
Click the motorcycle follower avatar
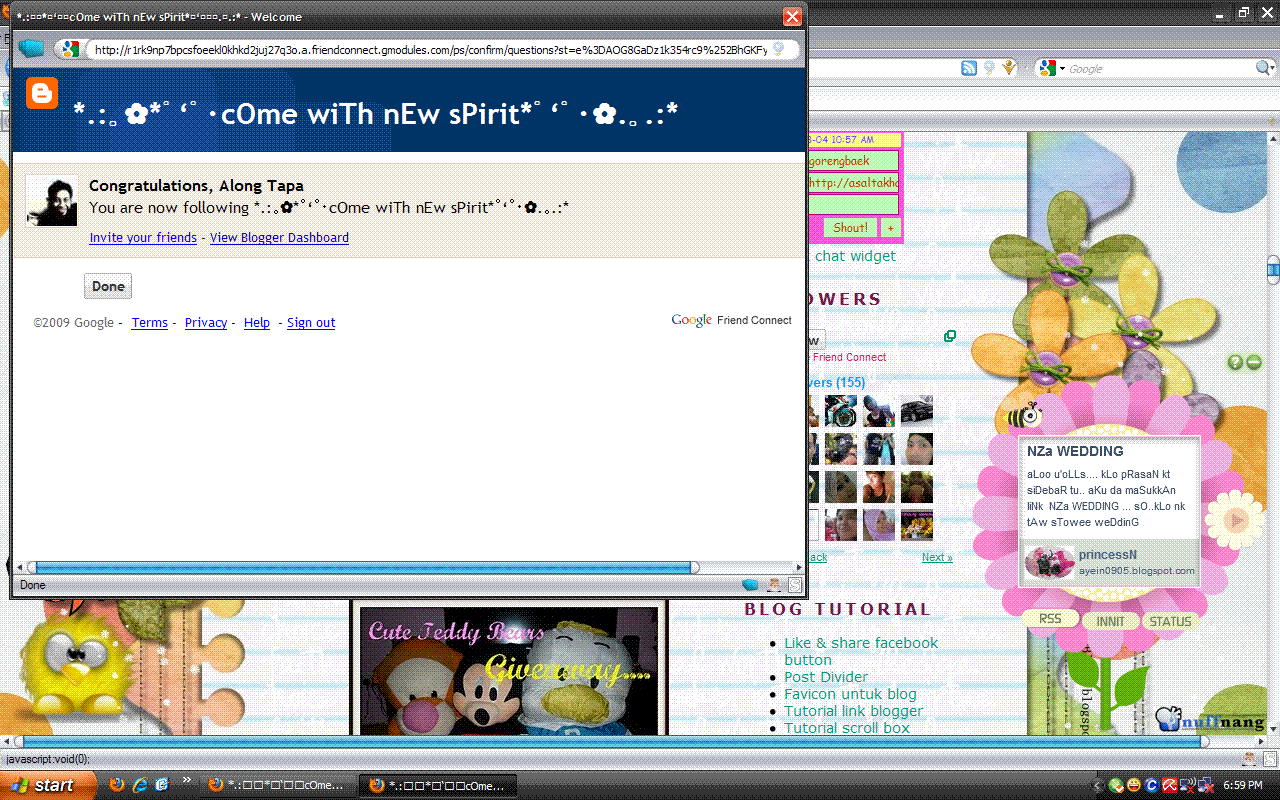coord(841,411)
